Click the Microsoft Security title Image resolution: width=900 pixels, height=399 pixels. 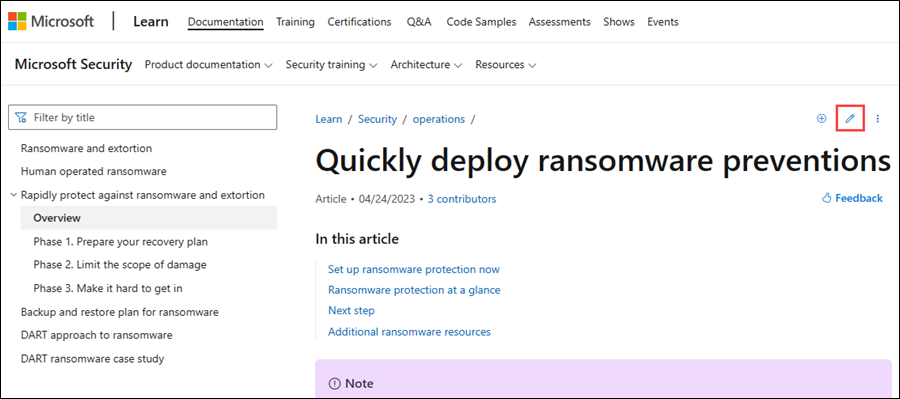click(x=73, y=64)
